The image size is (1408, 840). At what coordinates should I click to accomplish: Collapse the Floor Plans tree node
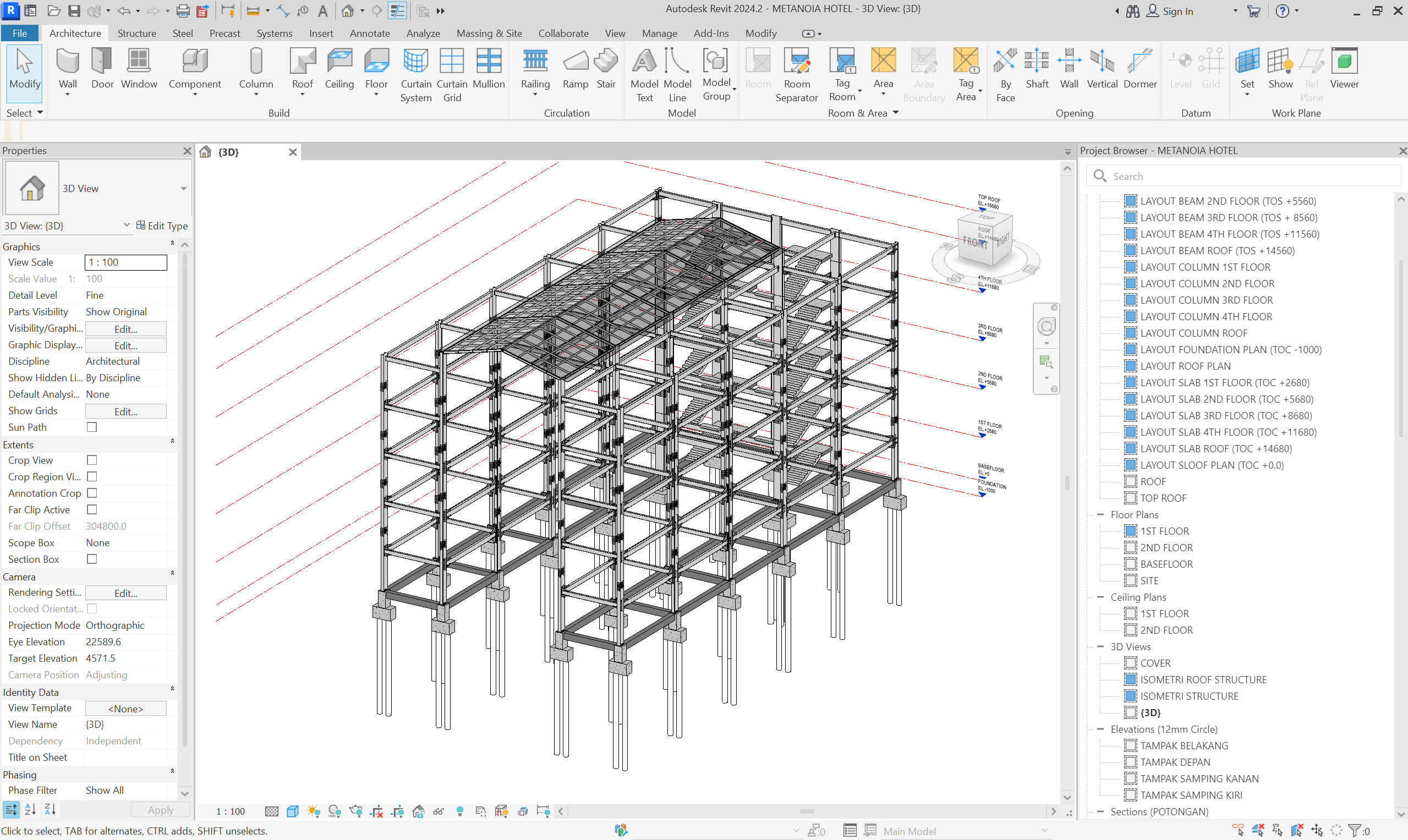point(1100,514)
